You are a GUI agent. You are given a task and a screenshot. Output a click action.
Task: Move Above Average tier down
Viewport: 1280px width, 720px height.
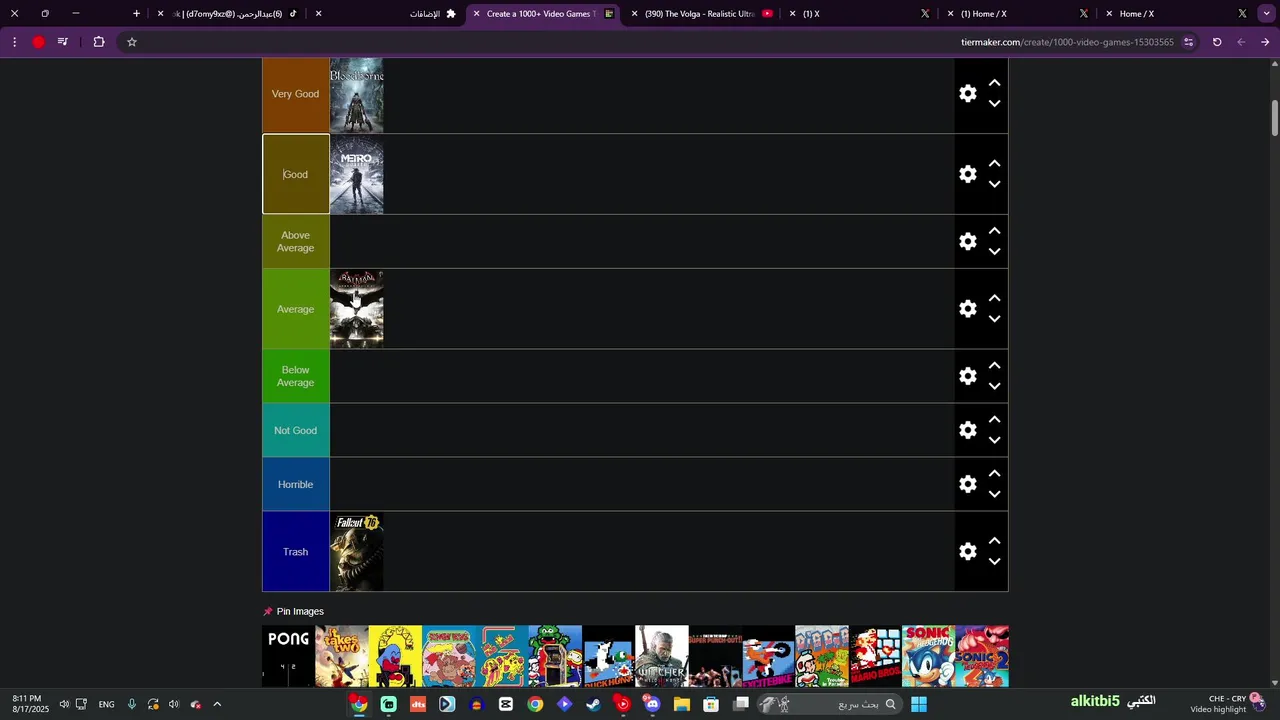(994, 251)
